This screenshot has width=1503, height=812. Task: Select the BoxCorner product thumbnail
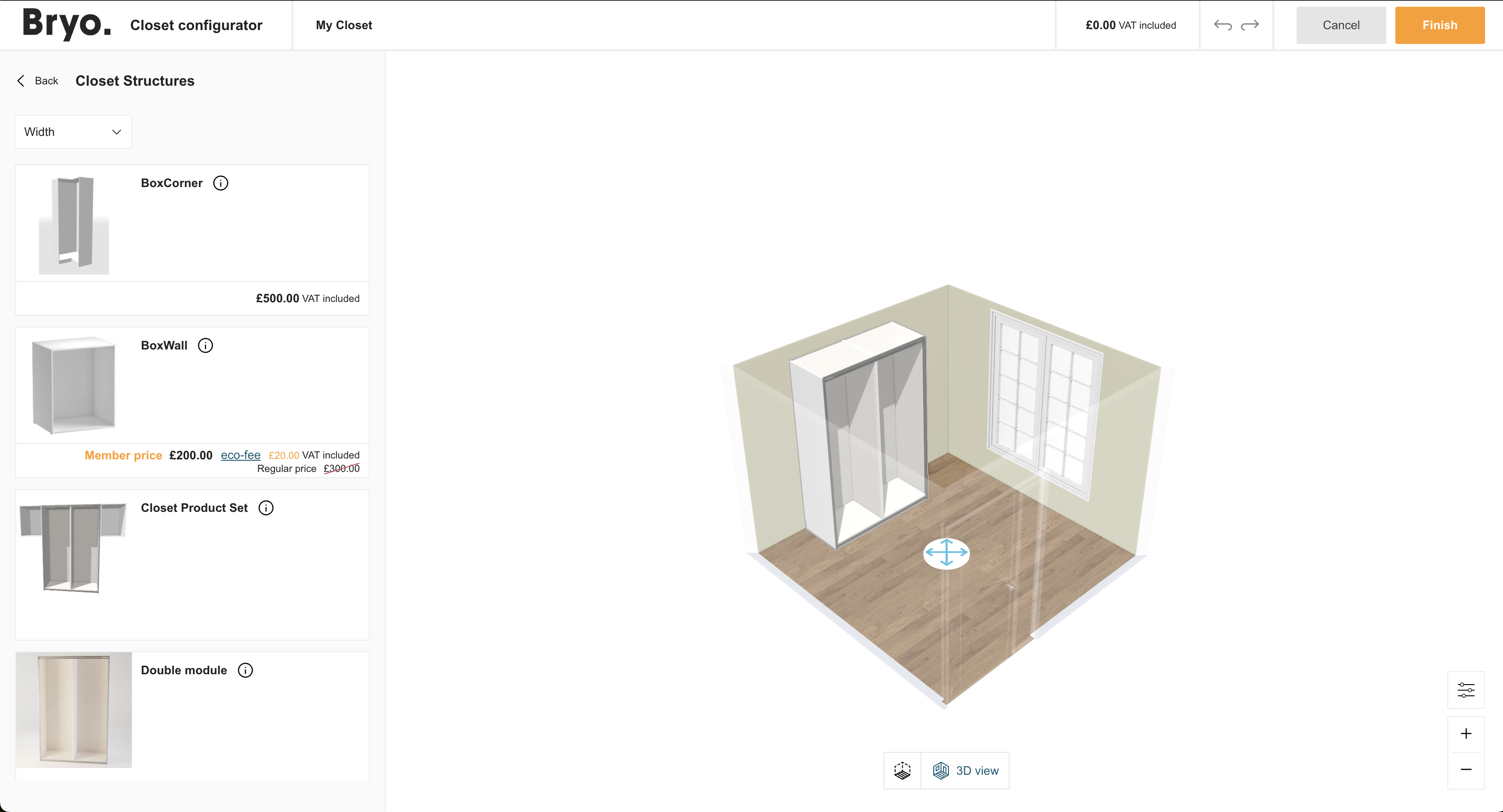coord(74,223)
